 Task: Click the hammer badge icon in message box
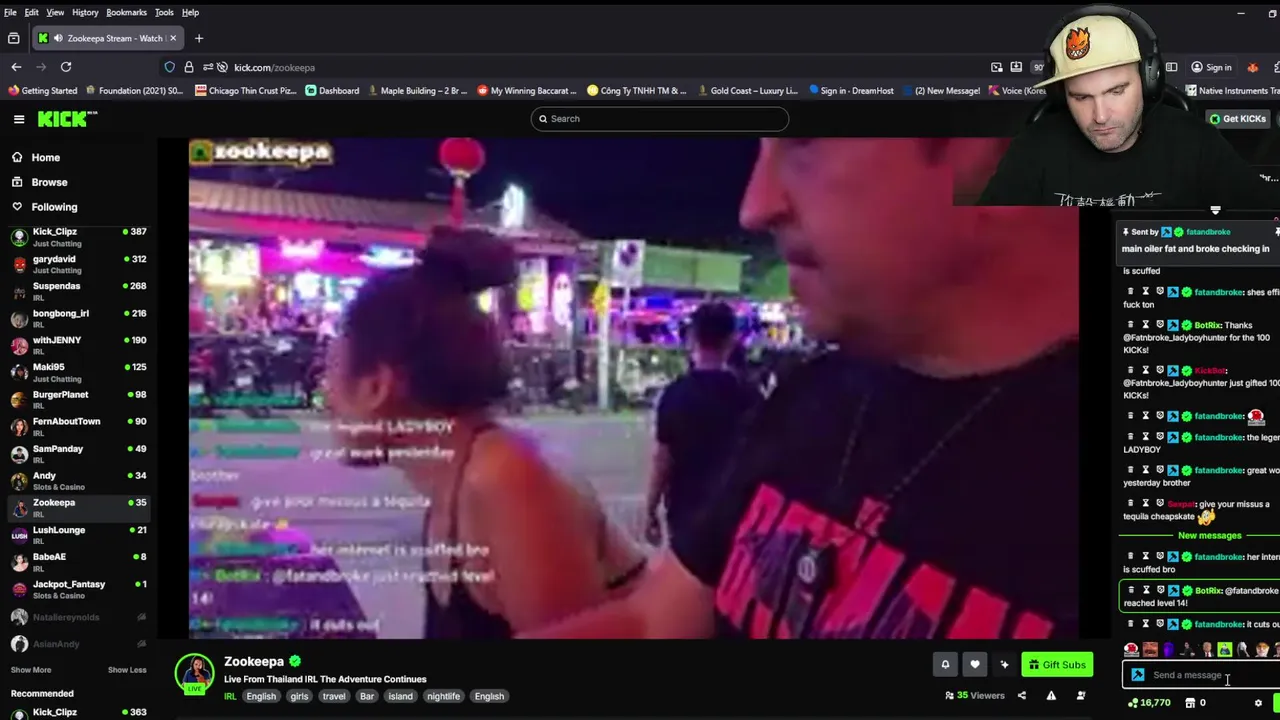(x=1137, y=675)
